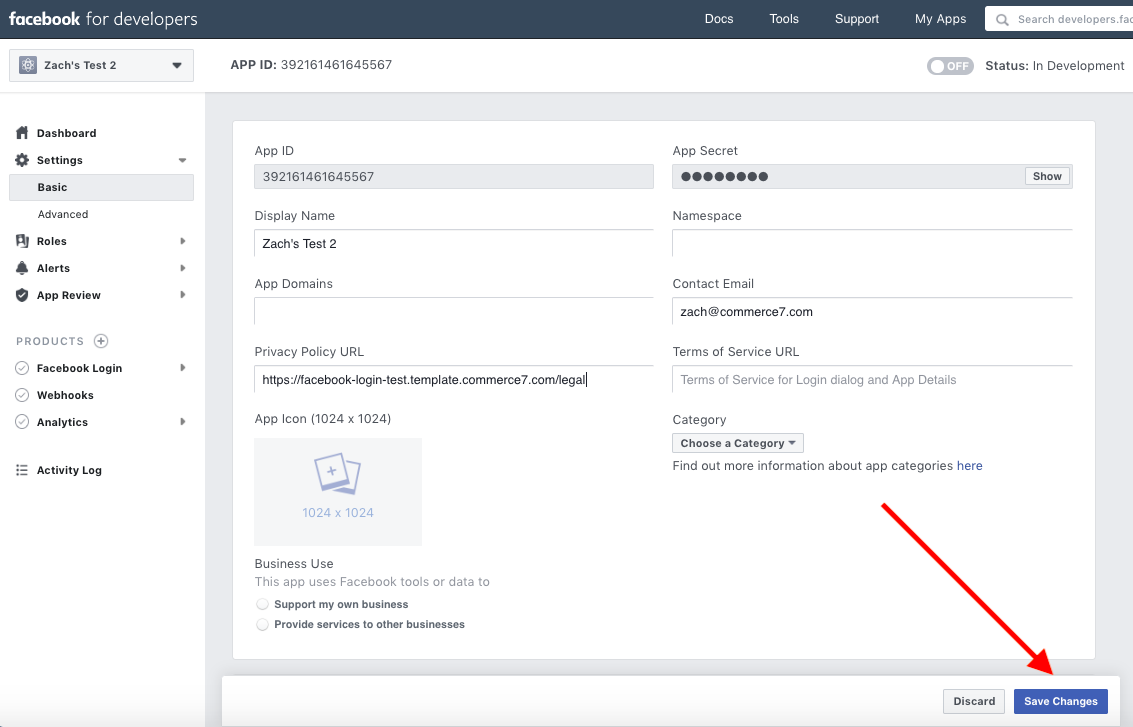Add a product with the plus icon

(101, 341)
